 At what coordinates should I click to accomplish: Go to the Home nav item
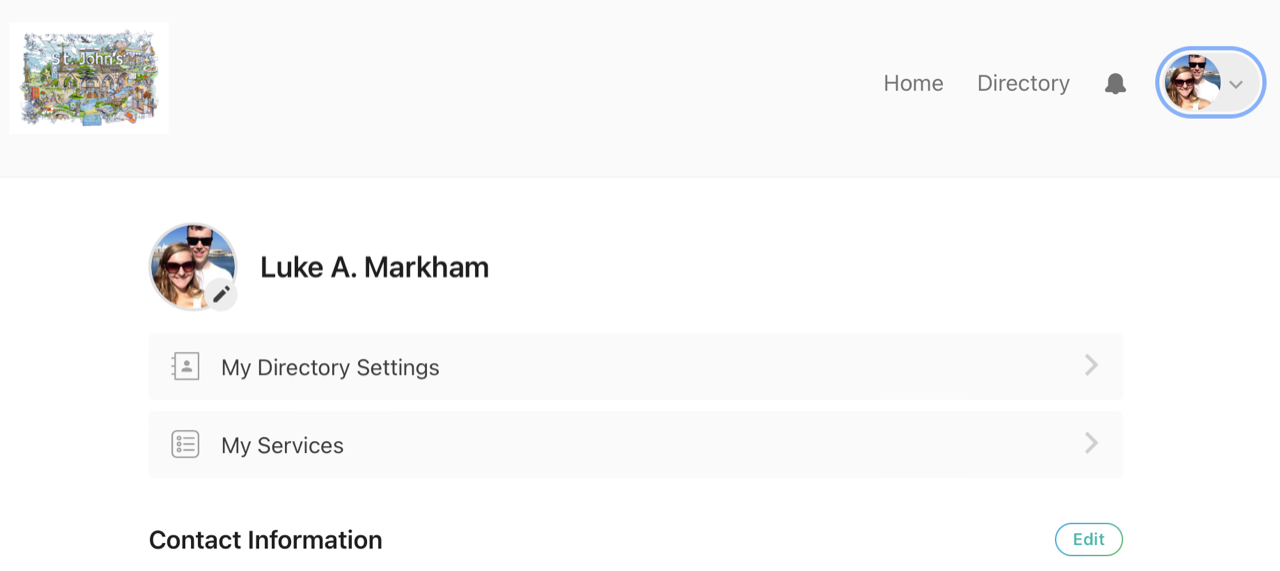pos(913,84)
